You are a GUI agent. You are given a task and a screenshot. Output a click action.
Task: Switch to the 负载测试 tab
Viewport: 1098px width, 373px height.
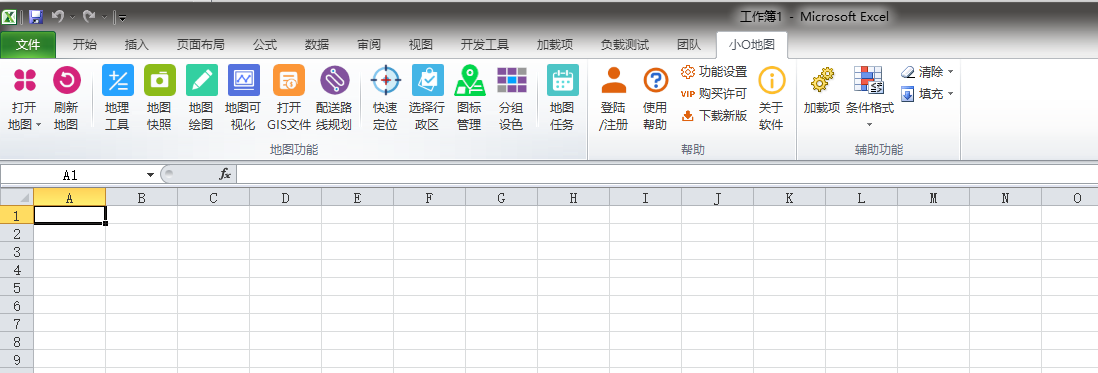point(625,45)
